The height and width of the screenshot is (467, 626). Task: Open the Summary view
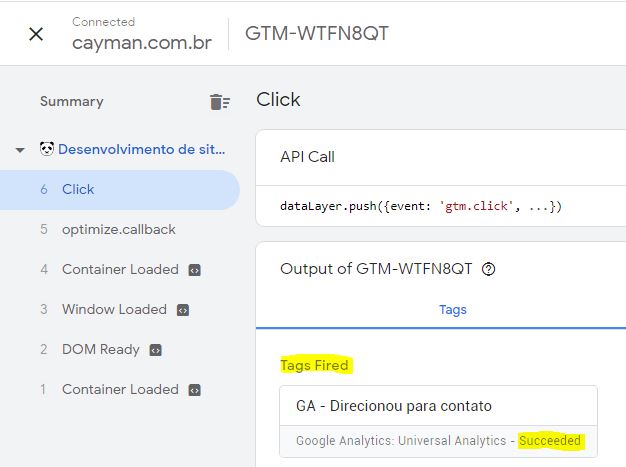coord(72,101)
